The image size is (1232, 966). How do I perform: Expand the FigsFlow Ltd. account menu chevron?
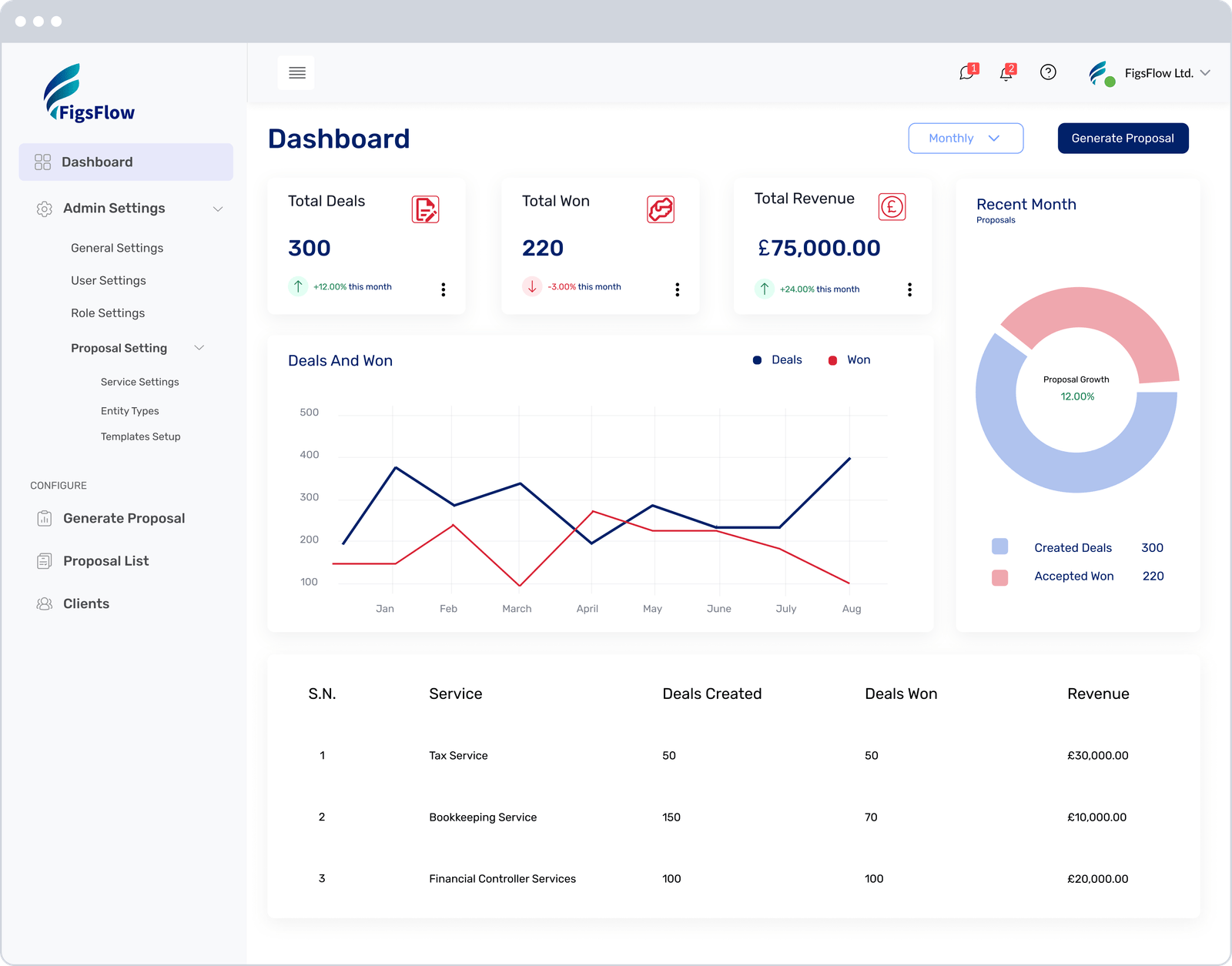pos(1206,73)
